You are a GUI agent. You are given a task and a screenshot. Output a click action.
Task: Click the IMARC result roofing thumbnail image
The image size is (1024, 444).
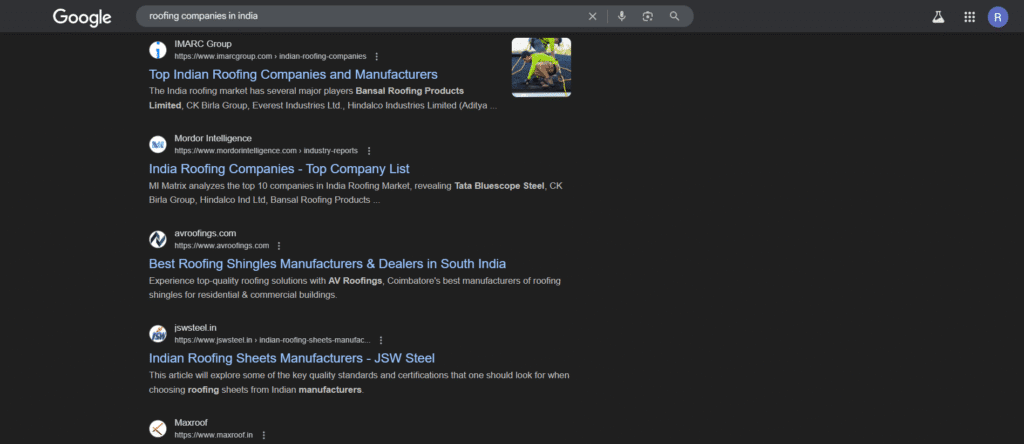coord(541,67)
